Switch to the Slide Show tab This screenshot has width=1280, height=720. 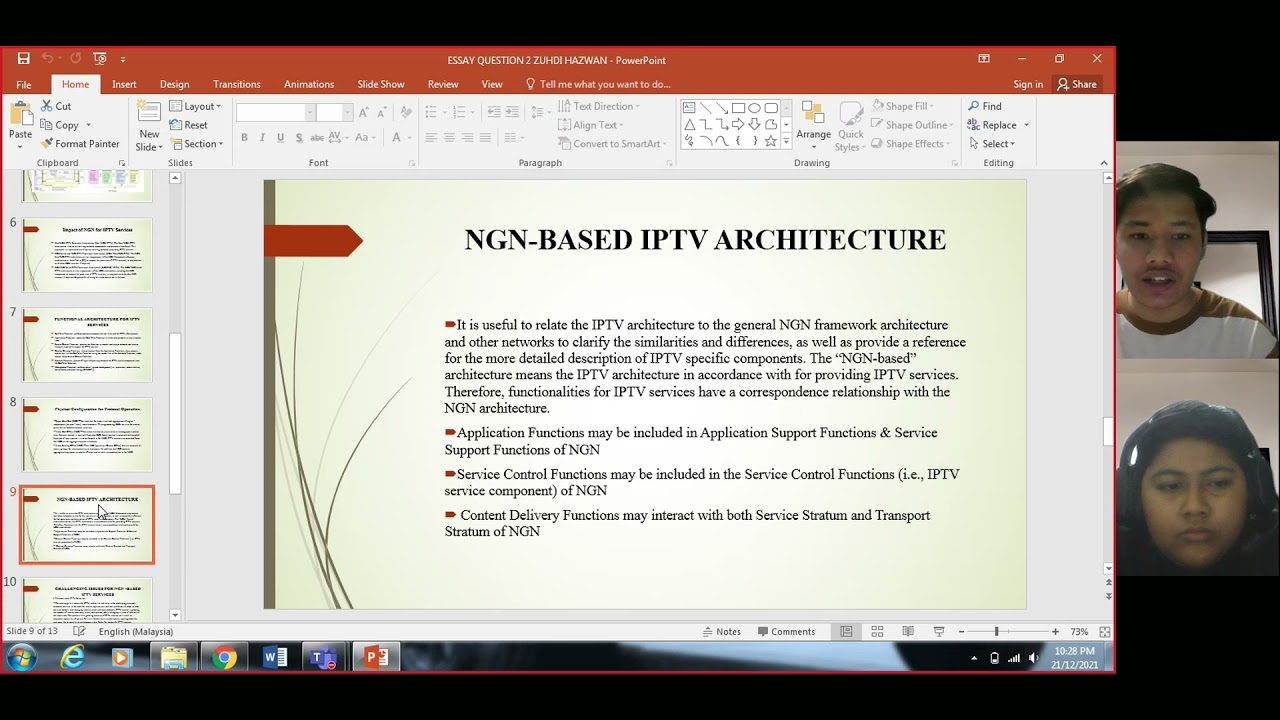click(x=381, y=84)
